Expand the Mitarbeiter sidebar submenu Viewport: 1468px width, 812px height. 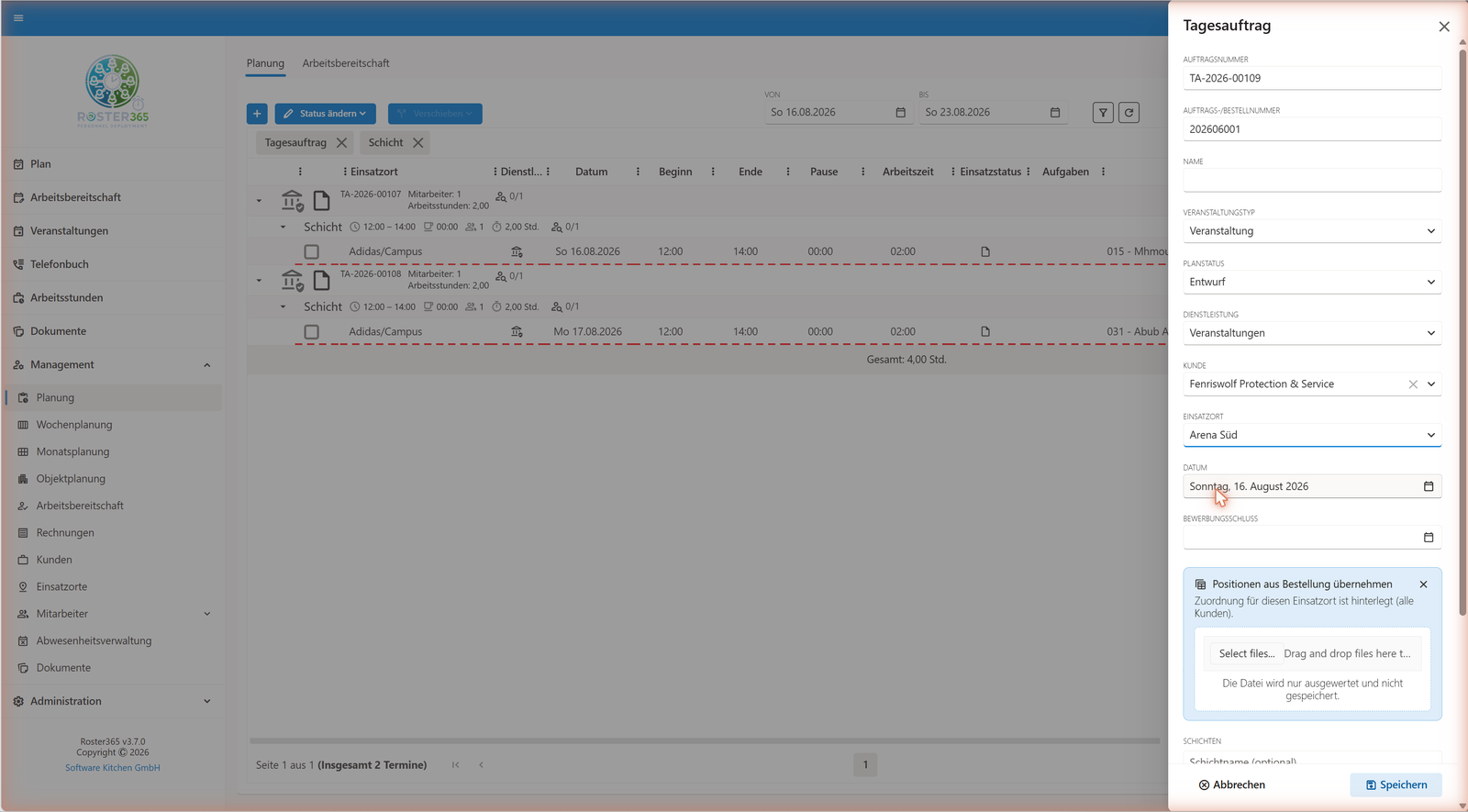click(206, 614)
